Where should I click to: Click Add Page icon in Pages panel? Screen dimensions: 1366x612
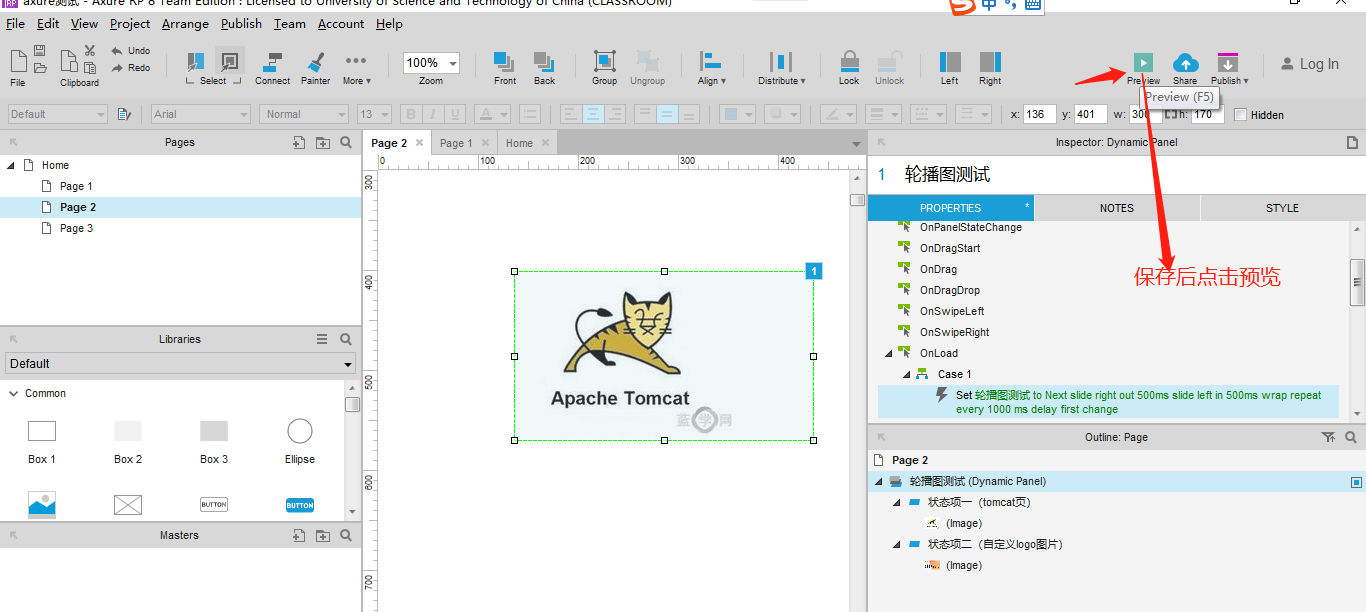pos(299,143)
